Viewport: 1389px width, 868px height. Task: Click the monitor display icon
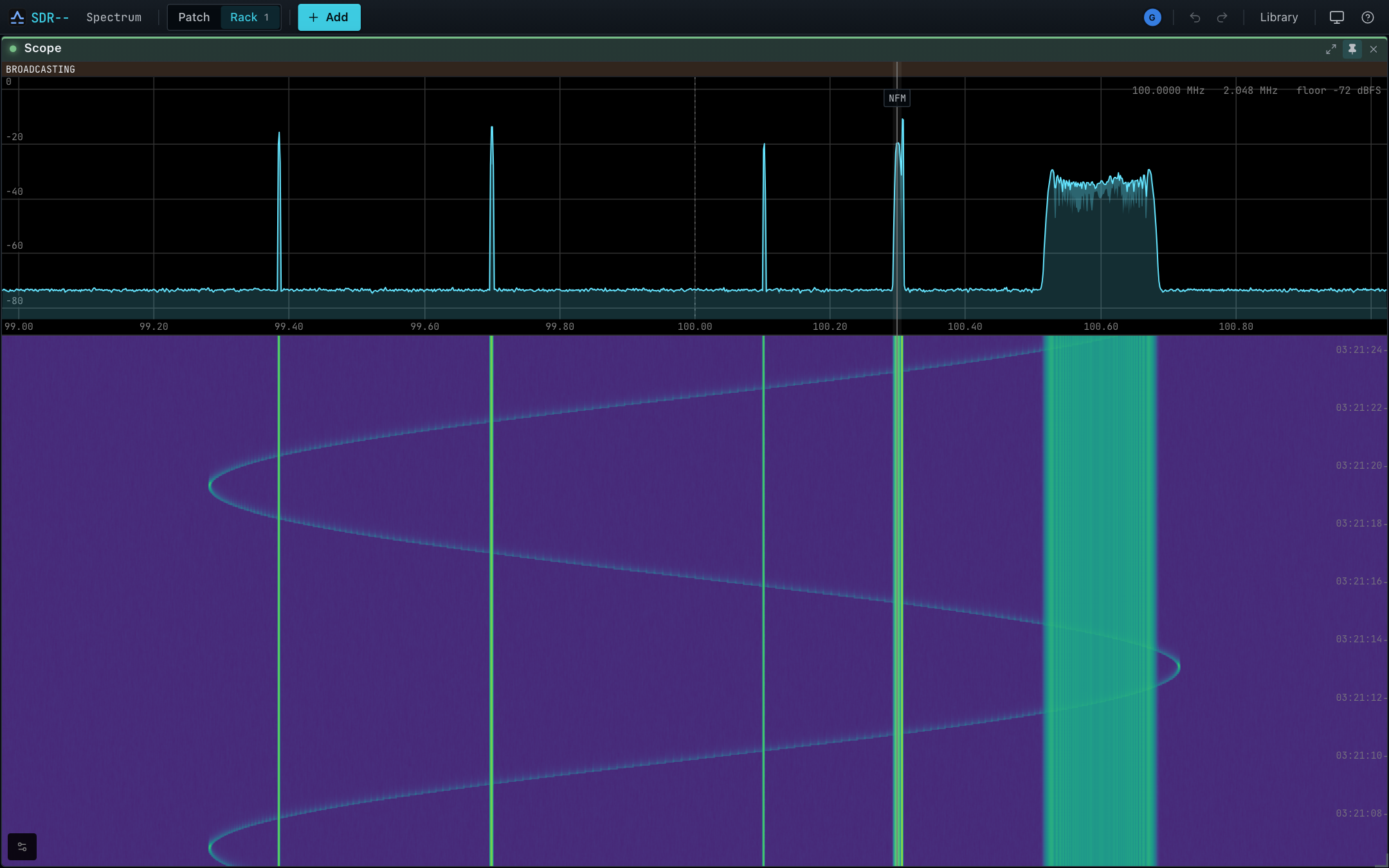coord(1337,17)
